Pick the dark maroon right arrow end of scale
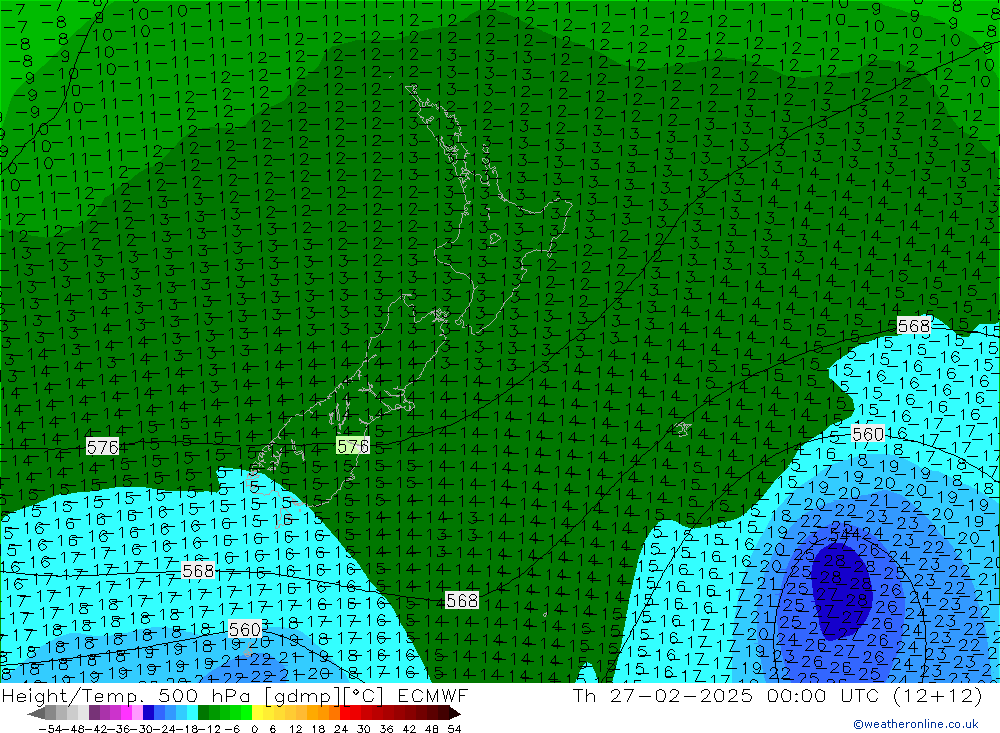Screen dimensions: 1000x733 [455, 714]
